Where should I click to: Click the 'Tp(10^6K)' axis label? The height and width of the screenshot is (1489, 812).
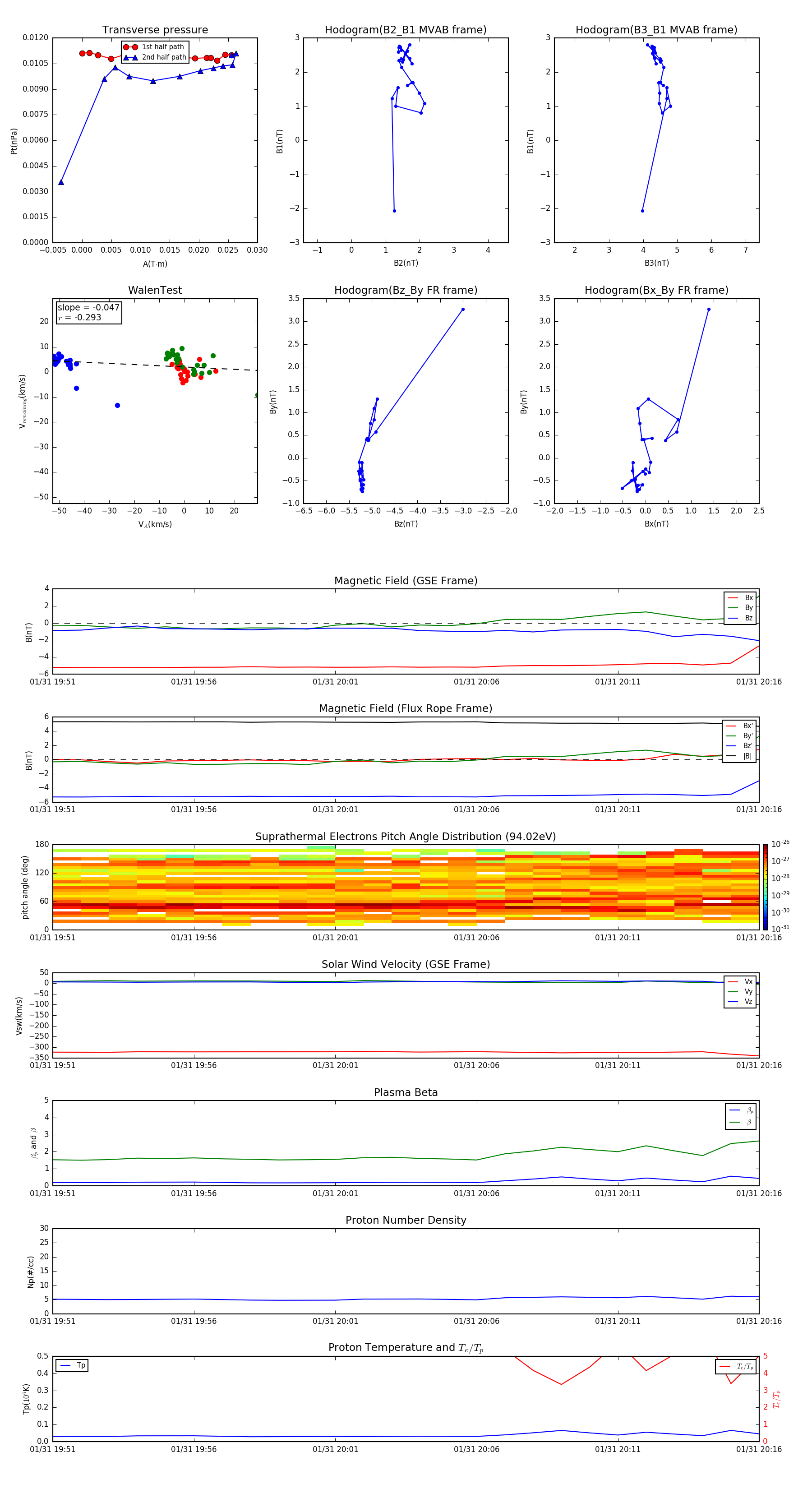tap(26, 1399)
